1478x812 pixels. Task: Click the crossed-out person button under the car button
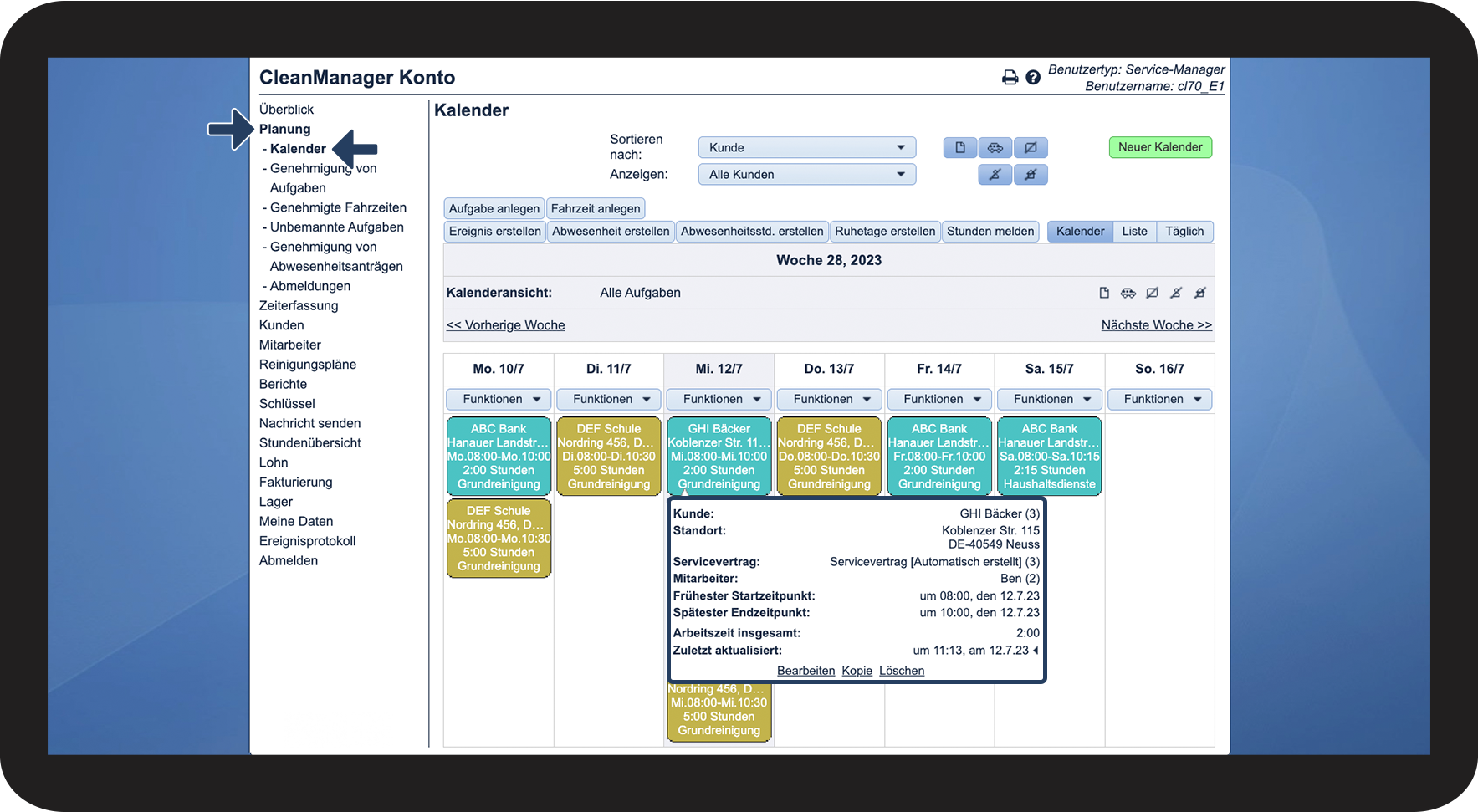tap(995, 175)
